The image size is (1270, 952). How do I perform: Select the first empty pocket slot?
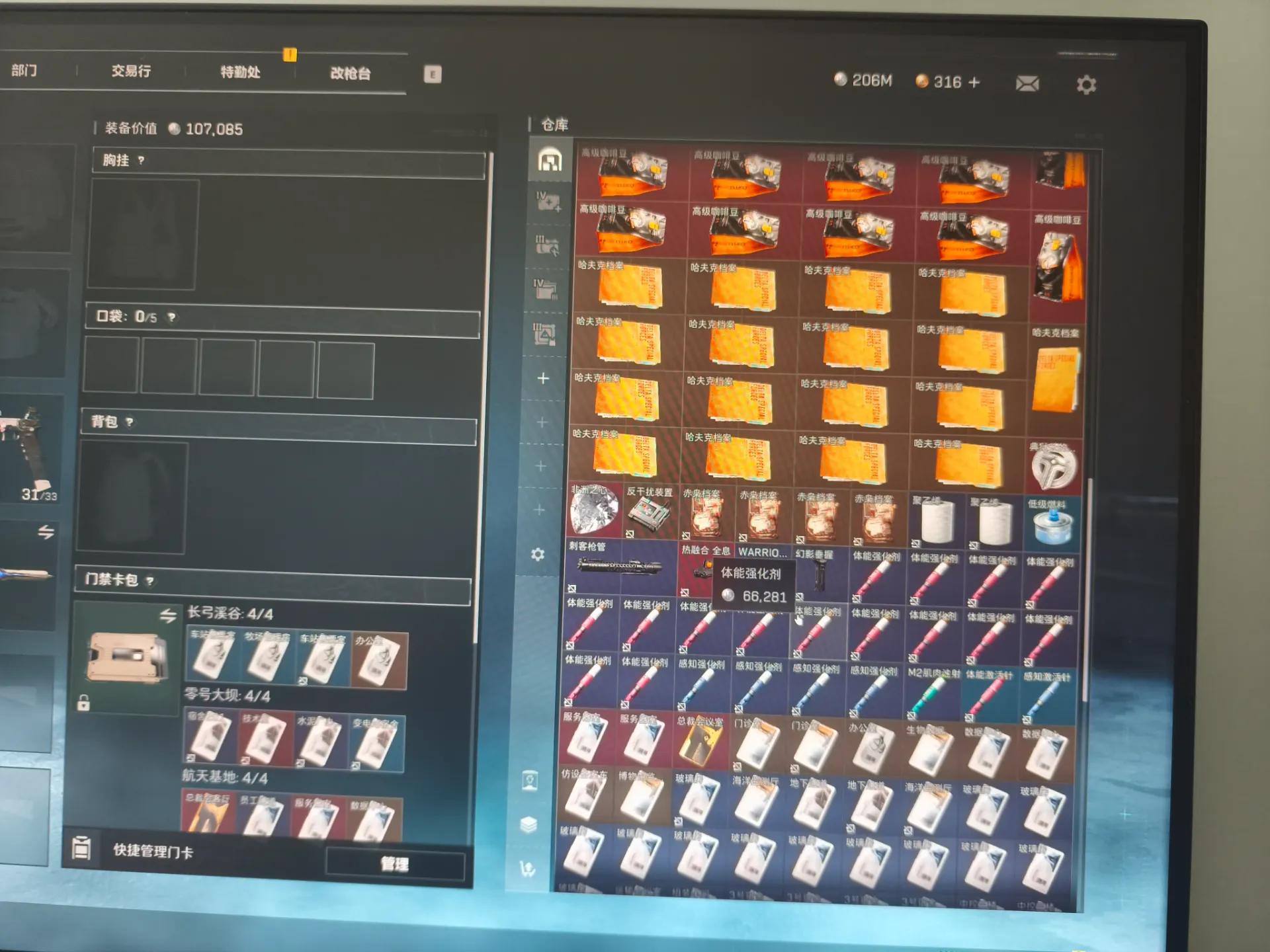click(x=112, y=365)
